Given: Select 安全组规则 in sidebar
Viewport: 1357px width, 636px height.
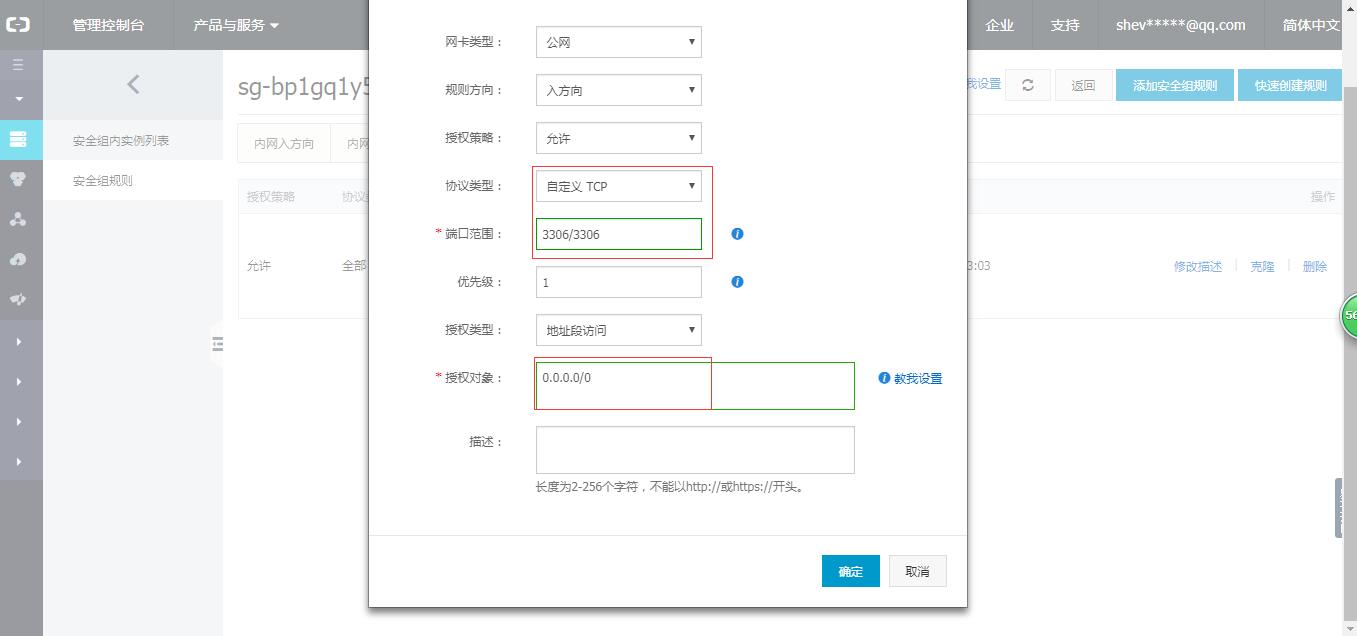Looking at the screenshot, I should [x=103, y=181].
